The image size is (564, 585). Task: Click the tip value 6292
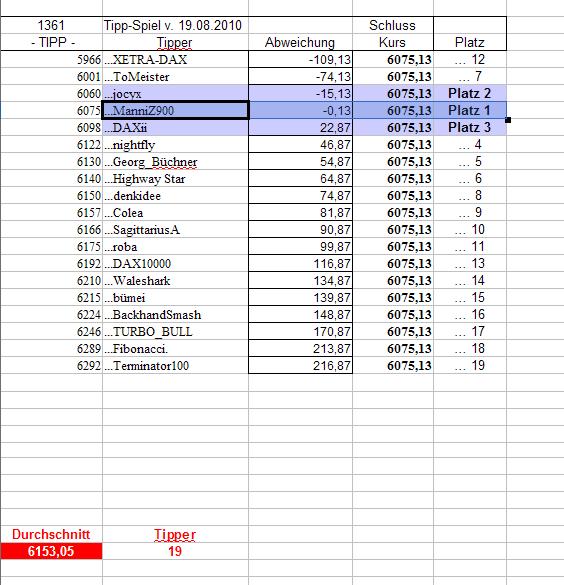coord(51,366)
